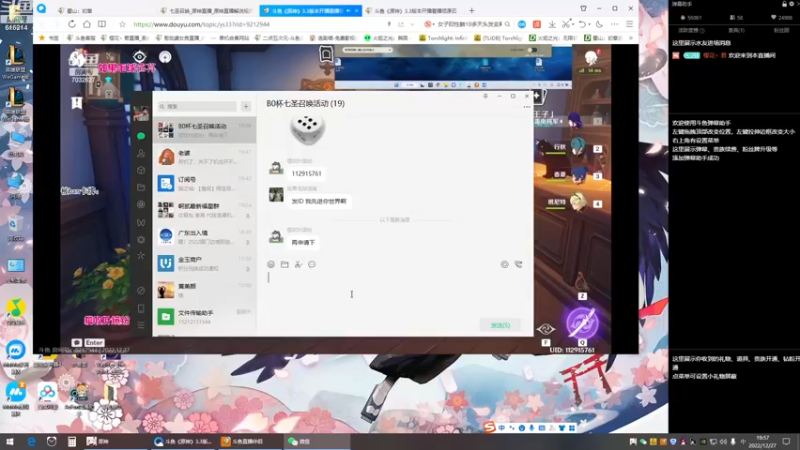Open Windows notification center icon
The height and width of the screenshot is (450, 800).
pyautogui.click(x=786, y=441)
